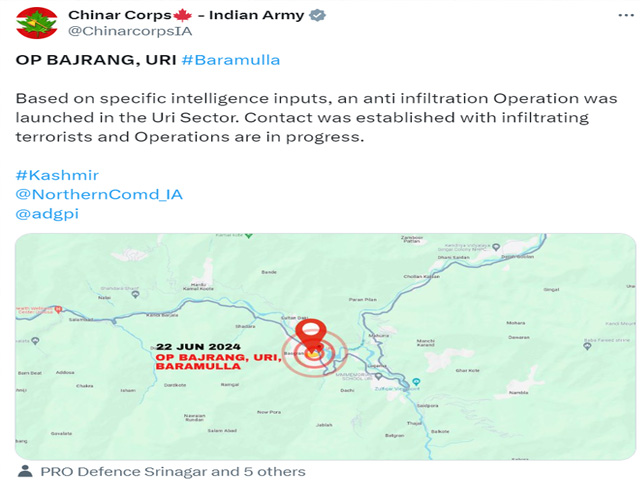This screenshot has height=480, width=640.
Task: View tagged accounts PRO Defence Srinagar and 5 others
Action: point(173,472)
